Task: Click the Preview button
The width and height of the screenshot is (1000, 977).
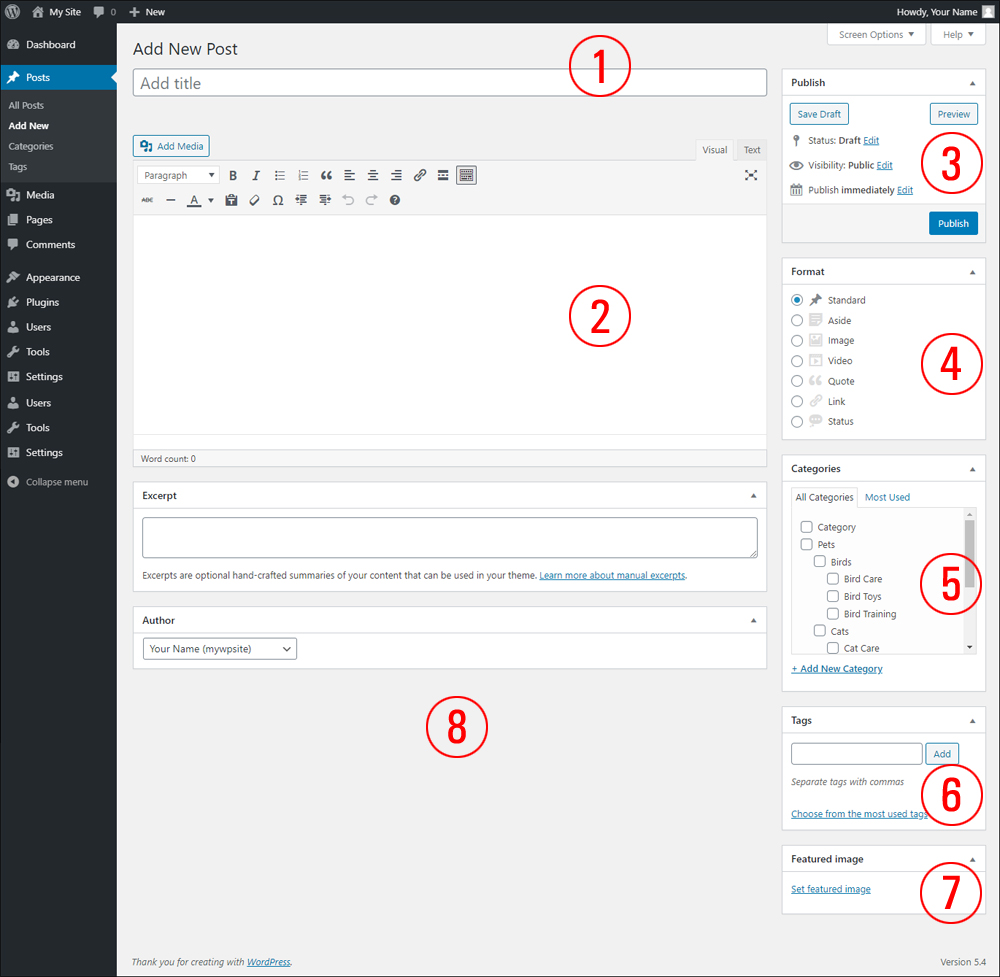Action: 953,114
